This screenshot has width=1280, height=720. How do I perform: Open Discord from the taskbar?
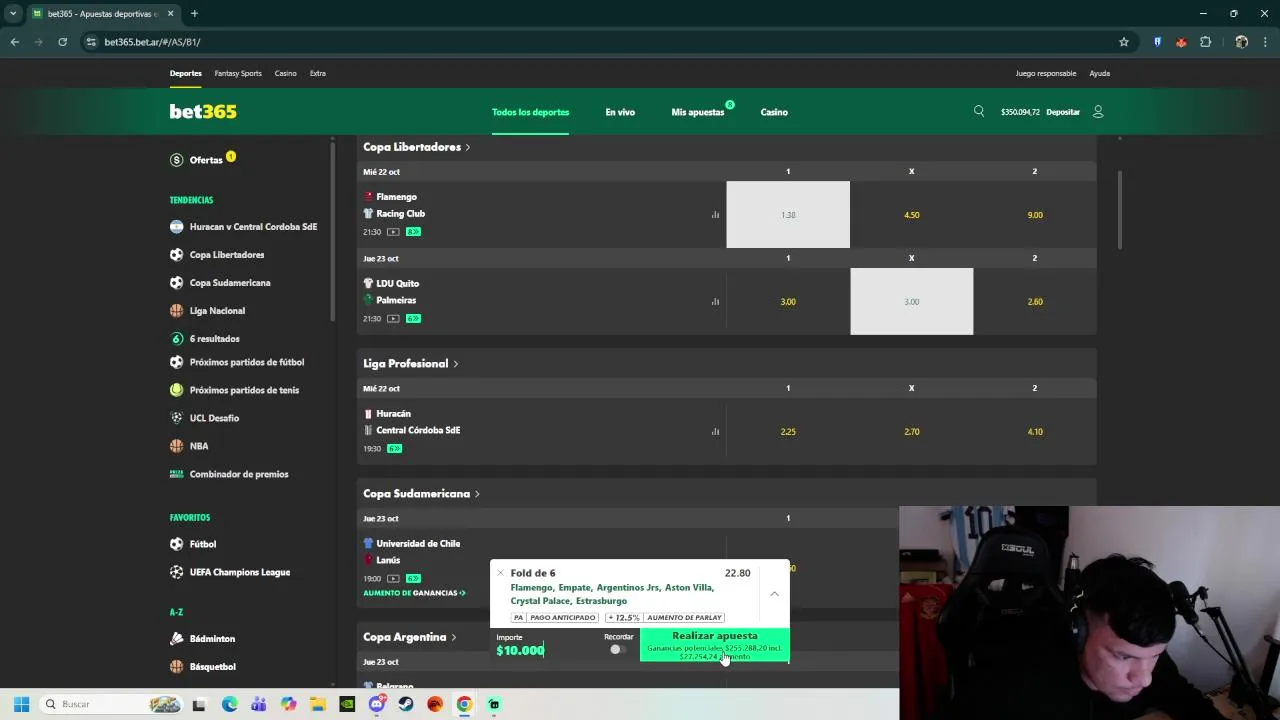[377, 704]
